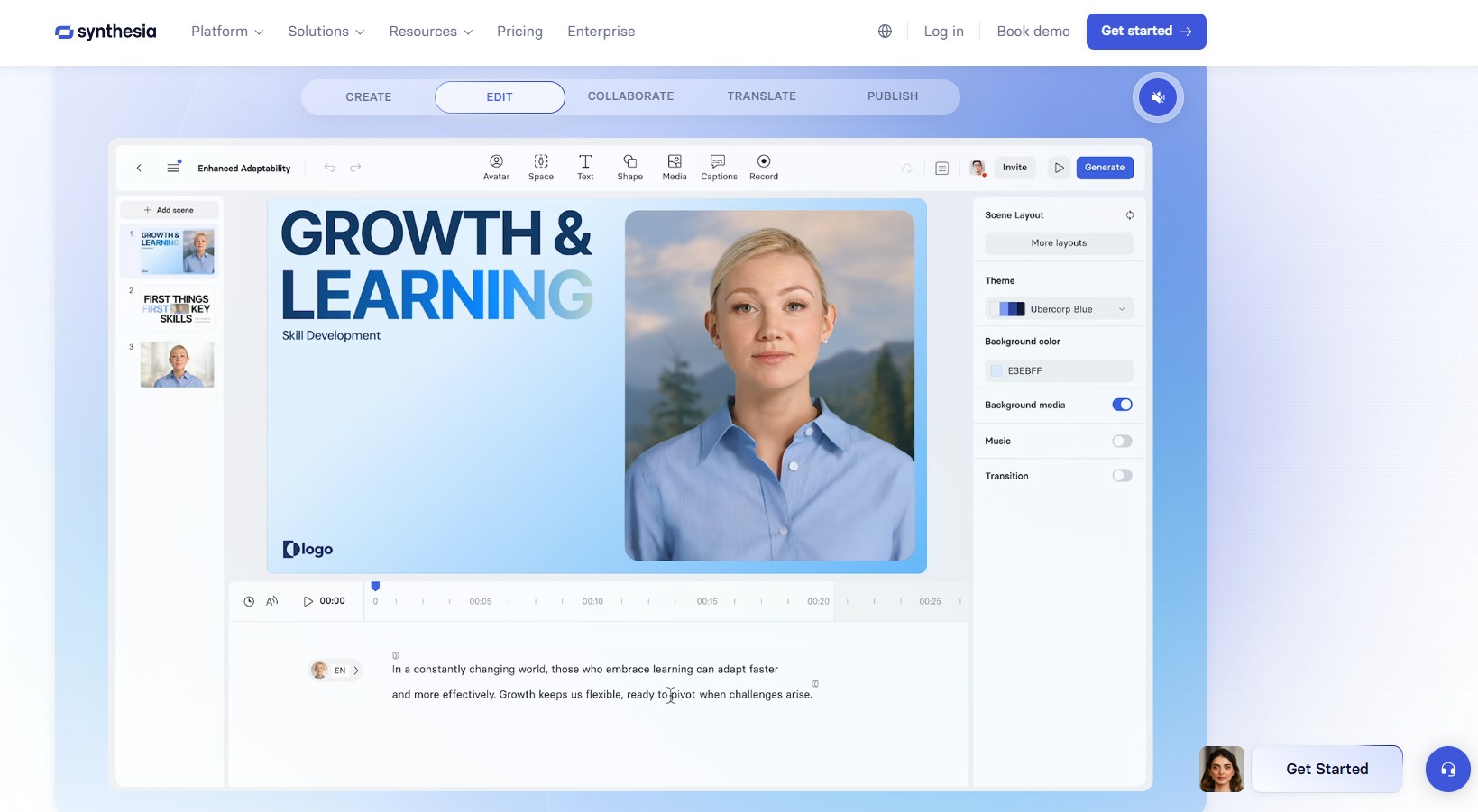
Task: Expand the Platform menu
Action: [x=227, y=32]
